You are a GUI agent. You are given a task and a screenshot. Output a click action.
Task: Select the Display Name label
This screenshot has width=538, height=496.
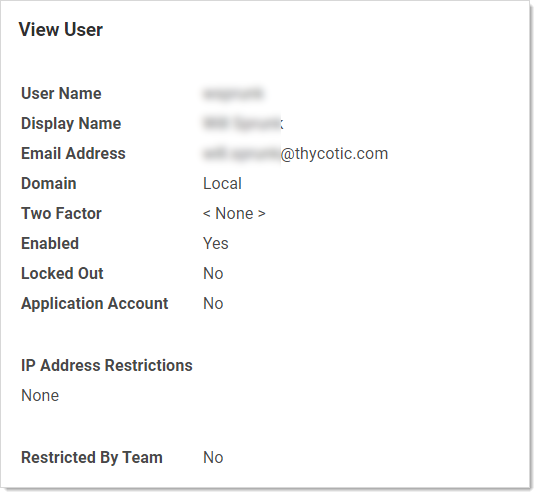coord(71,123)
